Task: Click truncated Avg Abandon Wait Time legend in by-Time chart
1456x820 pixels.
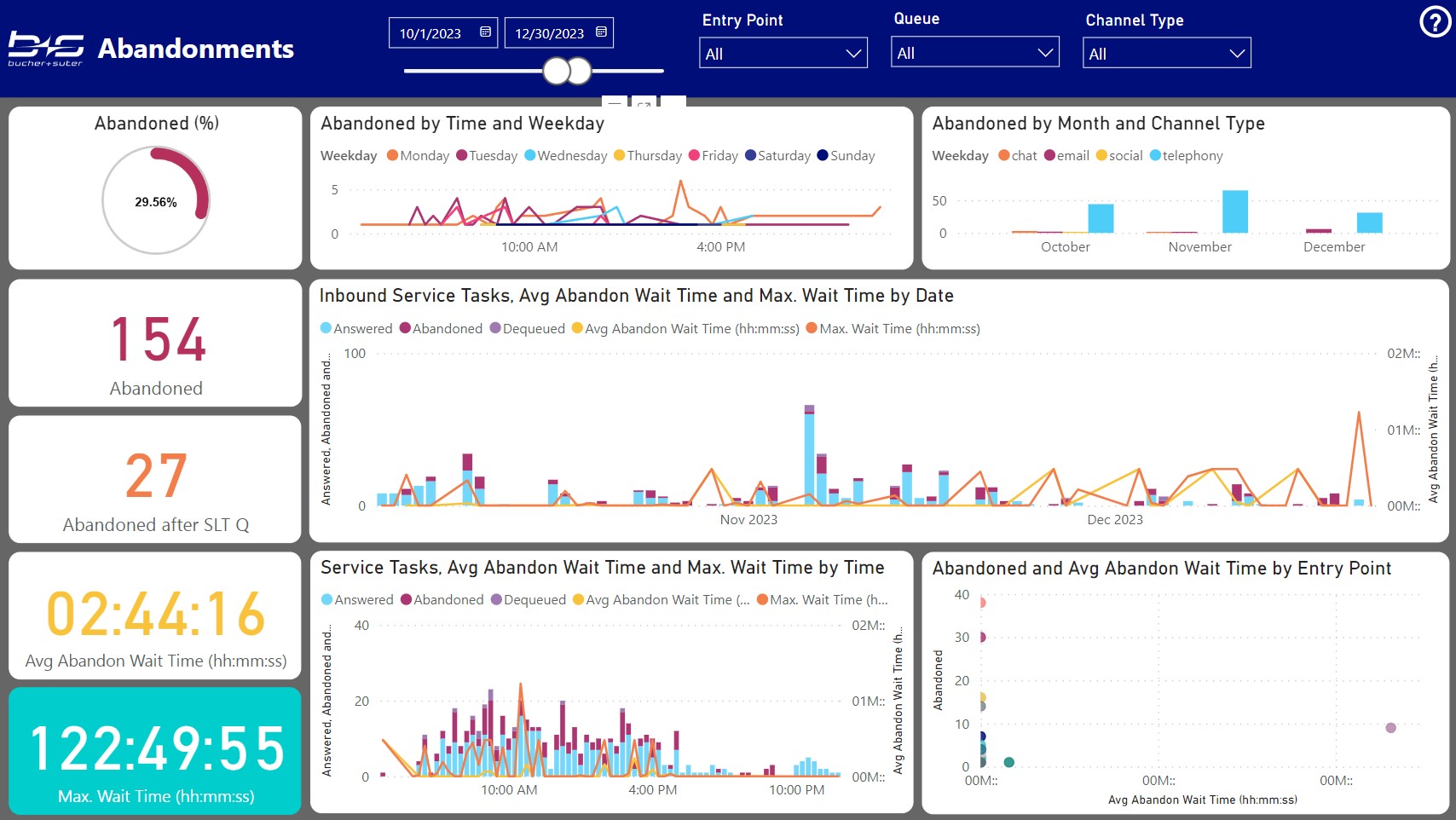Action: click(662, 599)
